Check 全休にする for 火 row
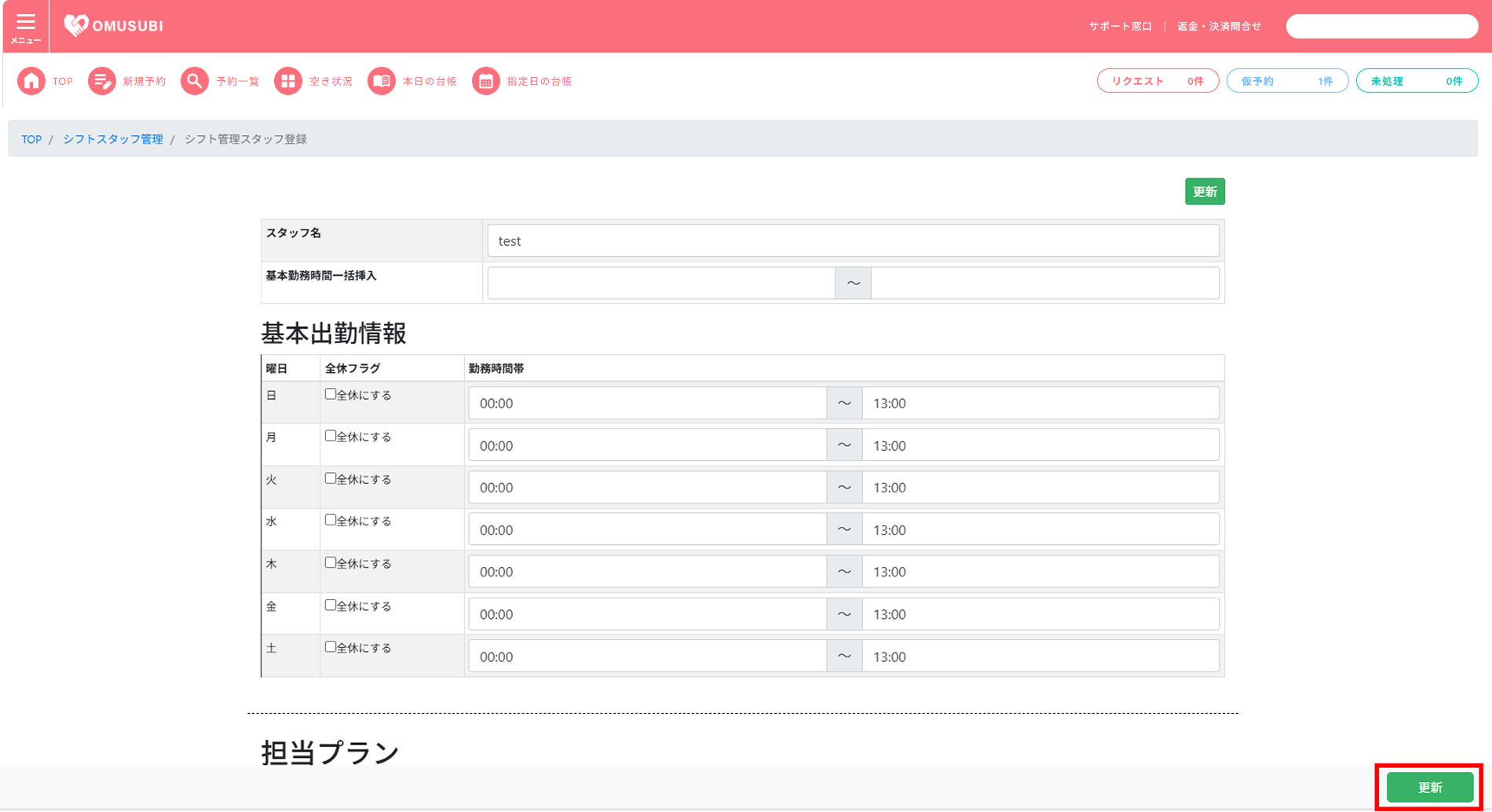1492x812 pixels. [331, 478]
